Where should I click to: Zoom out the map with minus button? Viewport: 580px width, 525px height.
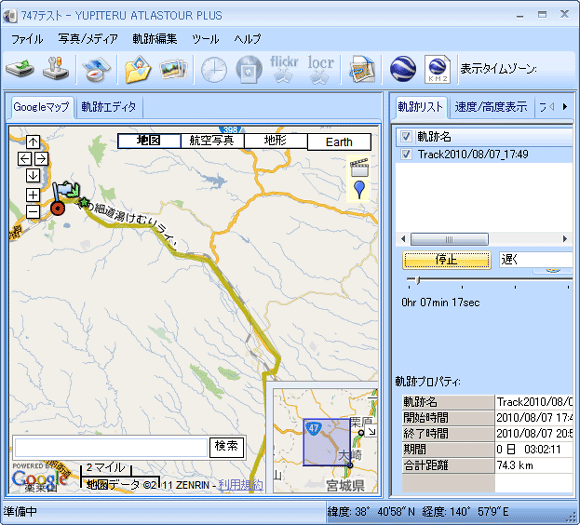pos(33,212)
